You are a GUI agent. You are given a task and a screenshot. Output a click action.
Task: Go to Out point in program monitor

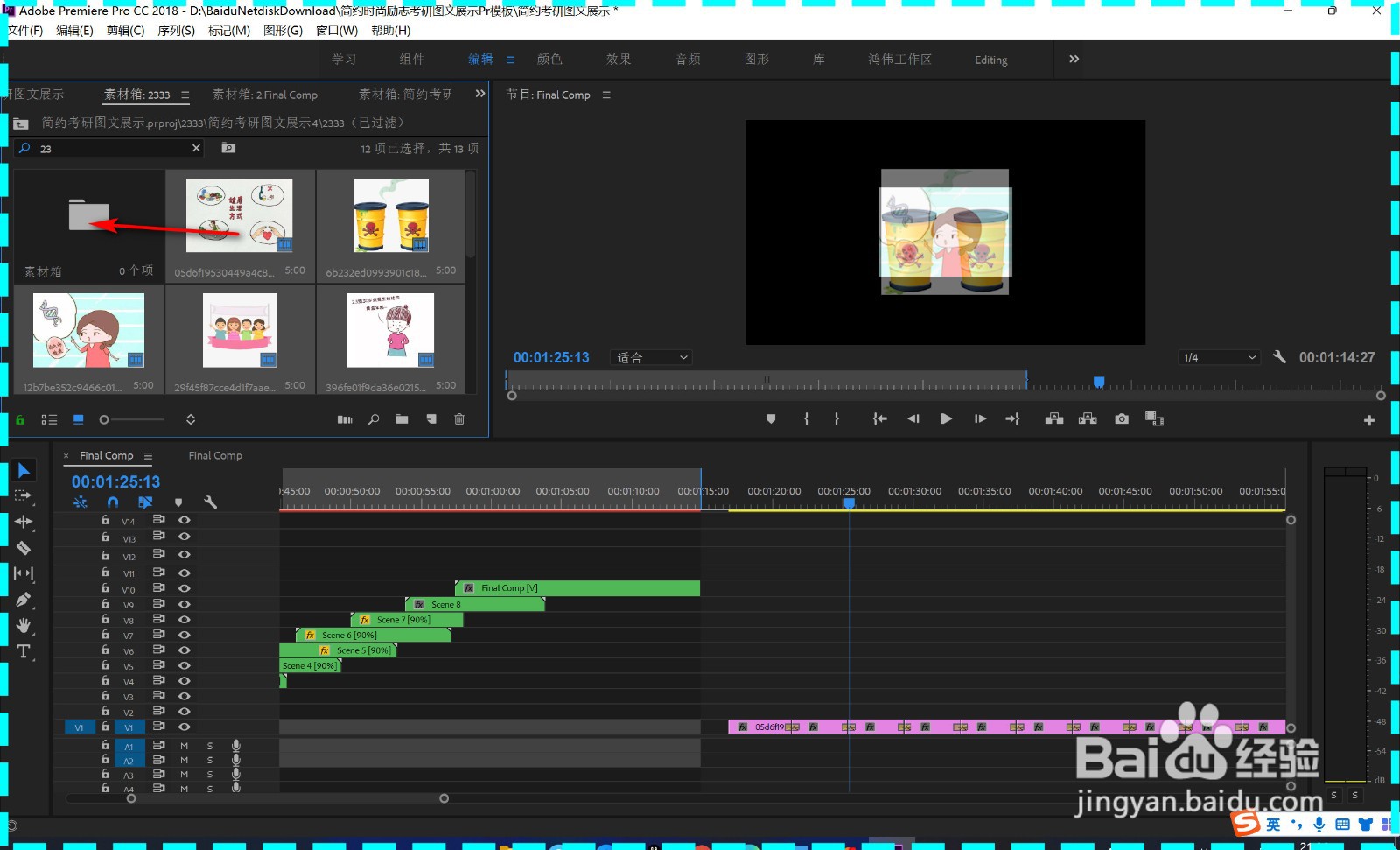click(x=1012, y=419)
